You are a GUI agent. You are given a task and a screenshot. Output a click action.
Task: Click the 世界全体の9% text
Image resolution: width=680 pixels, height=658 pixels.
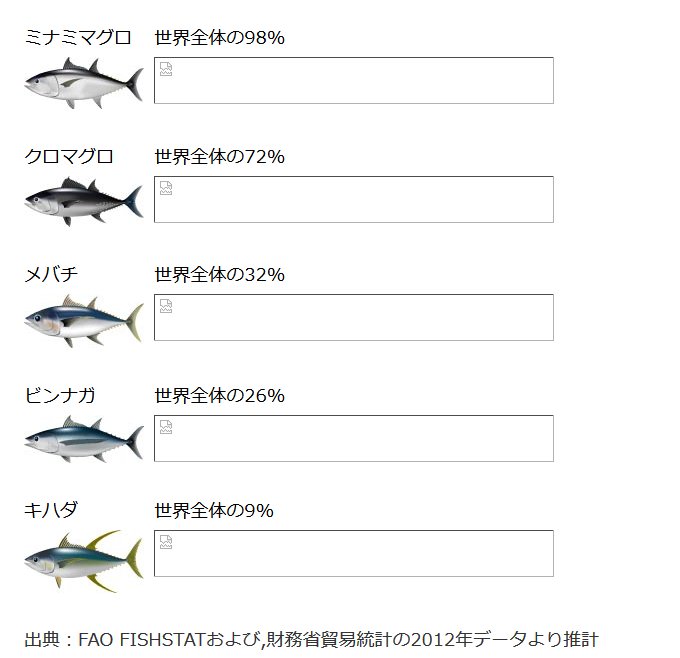pyautogui.click(x=214, y=510)
